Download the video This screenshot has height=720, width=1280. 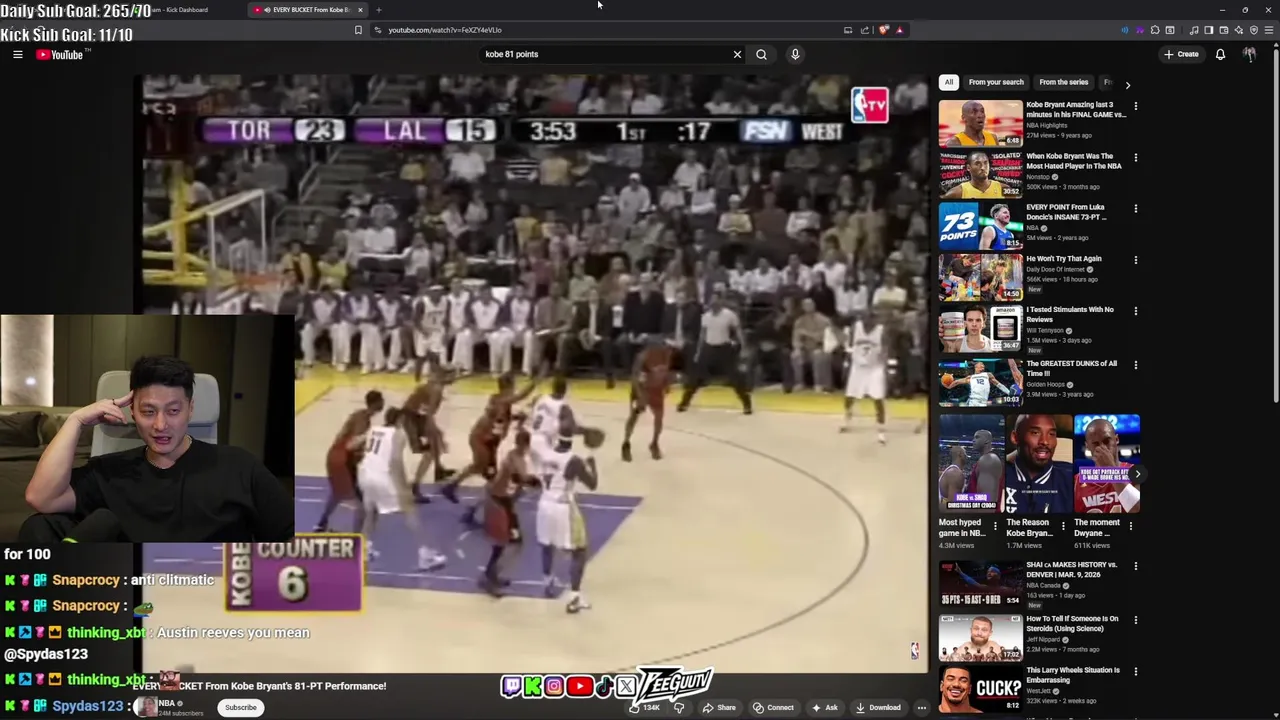point(879,708)
